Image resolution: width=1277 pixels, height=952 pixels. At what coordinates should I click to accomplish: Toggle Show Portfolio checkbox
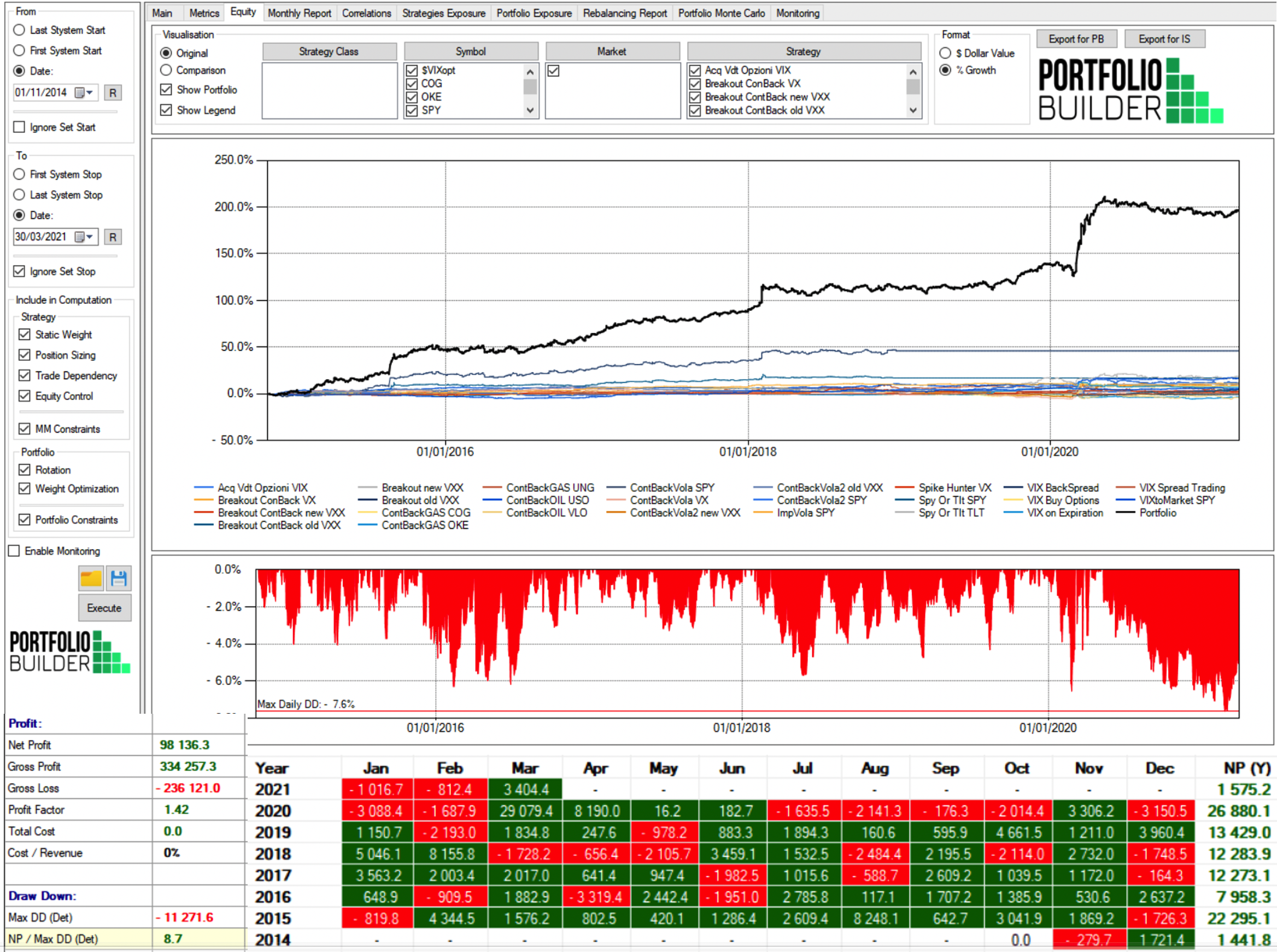[166, 89]
